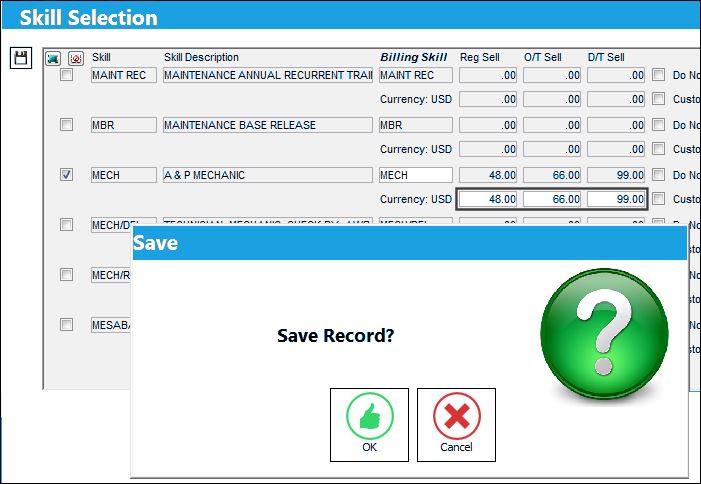Click MBR currency O/T Sell field
The height and width of the screenshot is (484, 701).
coord(552,149)
